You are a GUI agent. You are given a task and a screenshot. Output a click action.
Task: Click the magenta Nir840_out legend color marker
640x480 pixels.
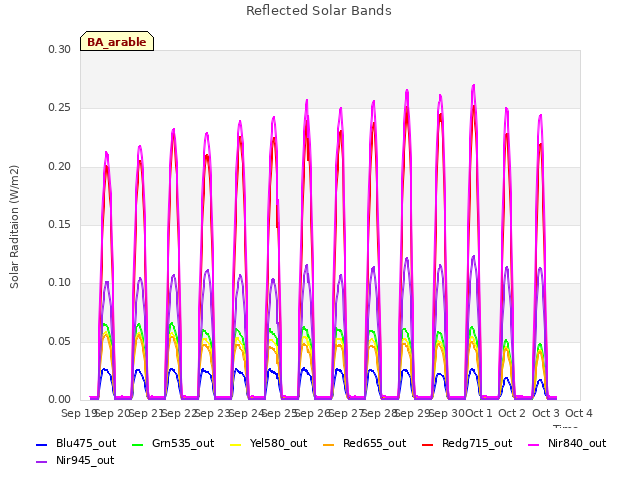[x=534, y=444]
